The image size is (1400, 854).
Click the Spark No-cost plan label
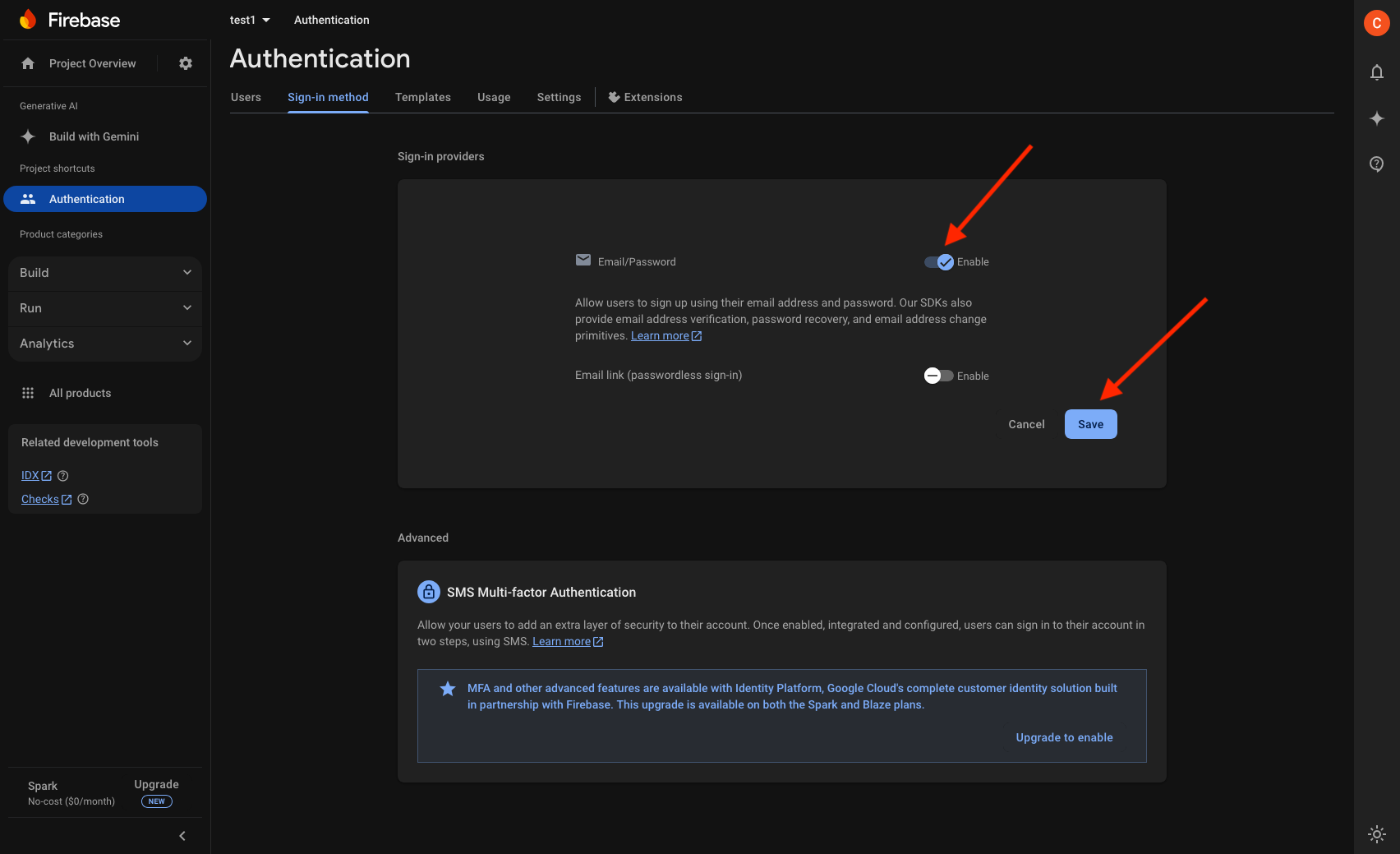point(71,793)
